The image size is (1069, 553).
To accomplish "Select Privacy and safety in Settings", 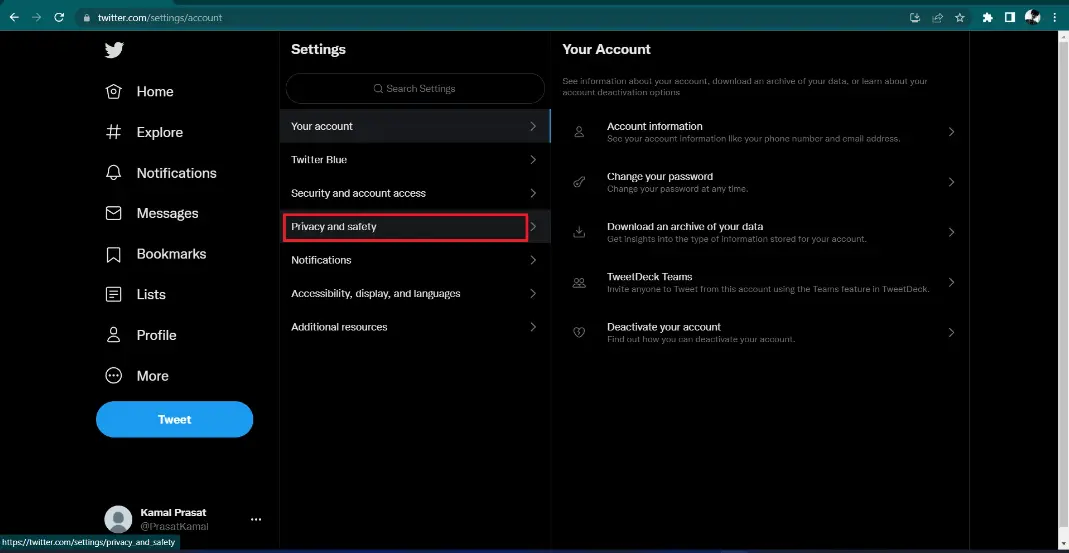I will pyautogui.click(x=415, y=226).
